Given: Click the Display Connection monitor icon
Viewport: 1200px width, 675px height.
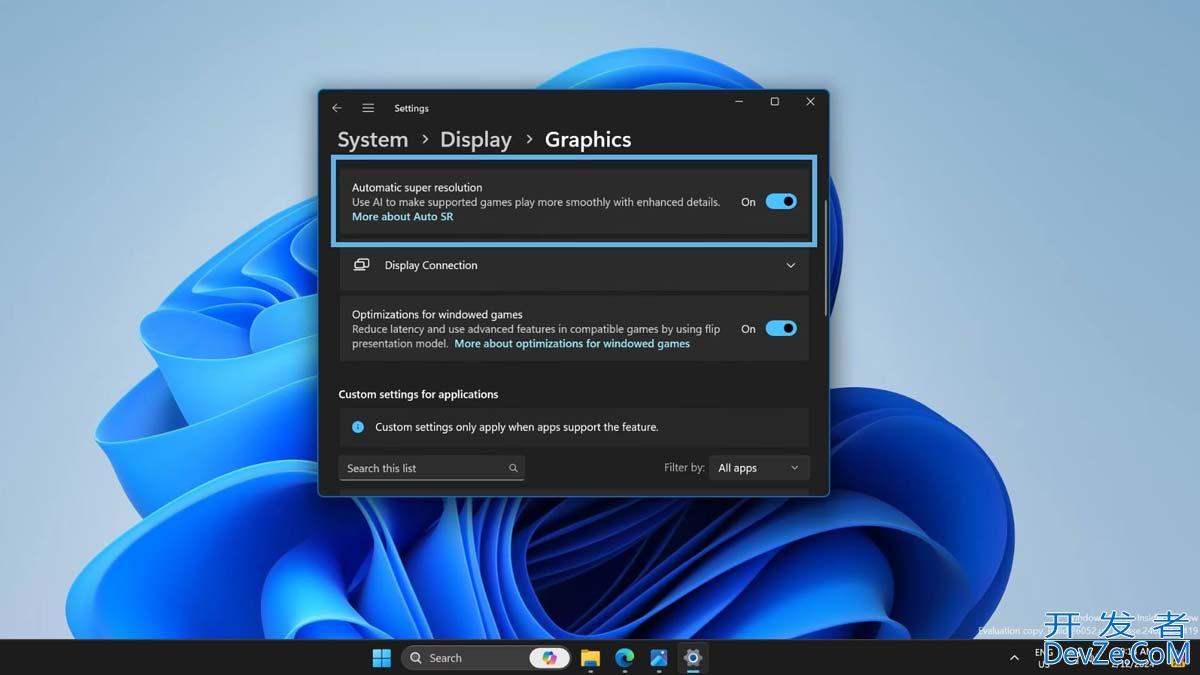Looking at the screenshot, I should pyautogui.click(x=361, y=265).
